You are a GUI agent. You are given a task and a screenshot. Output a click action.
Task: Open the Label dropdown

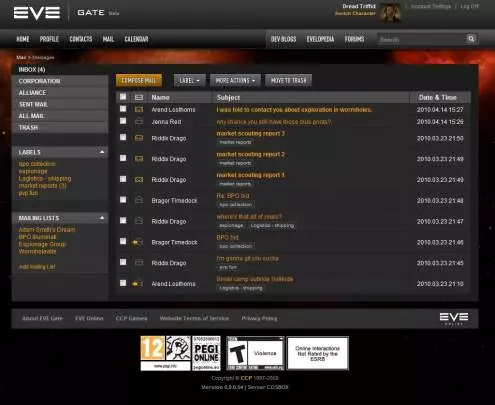click(x=190, y=80)
